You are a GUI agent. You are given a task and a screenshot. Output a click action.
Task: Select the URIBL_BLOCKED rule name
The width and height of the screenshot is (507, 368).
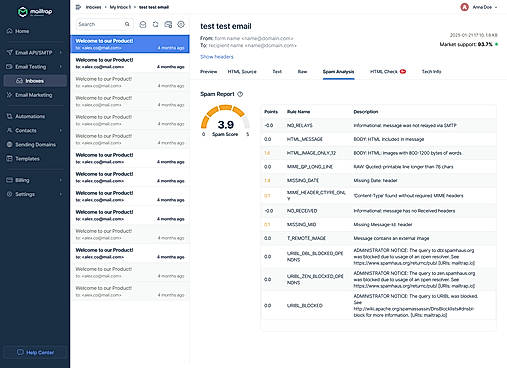[305, 305]
